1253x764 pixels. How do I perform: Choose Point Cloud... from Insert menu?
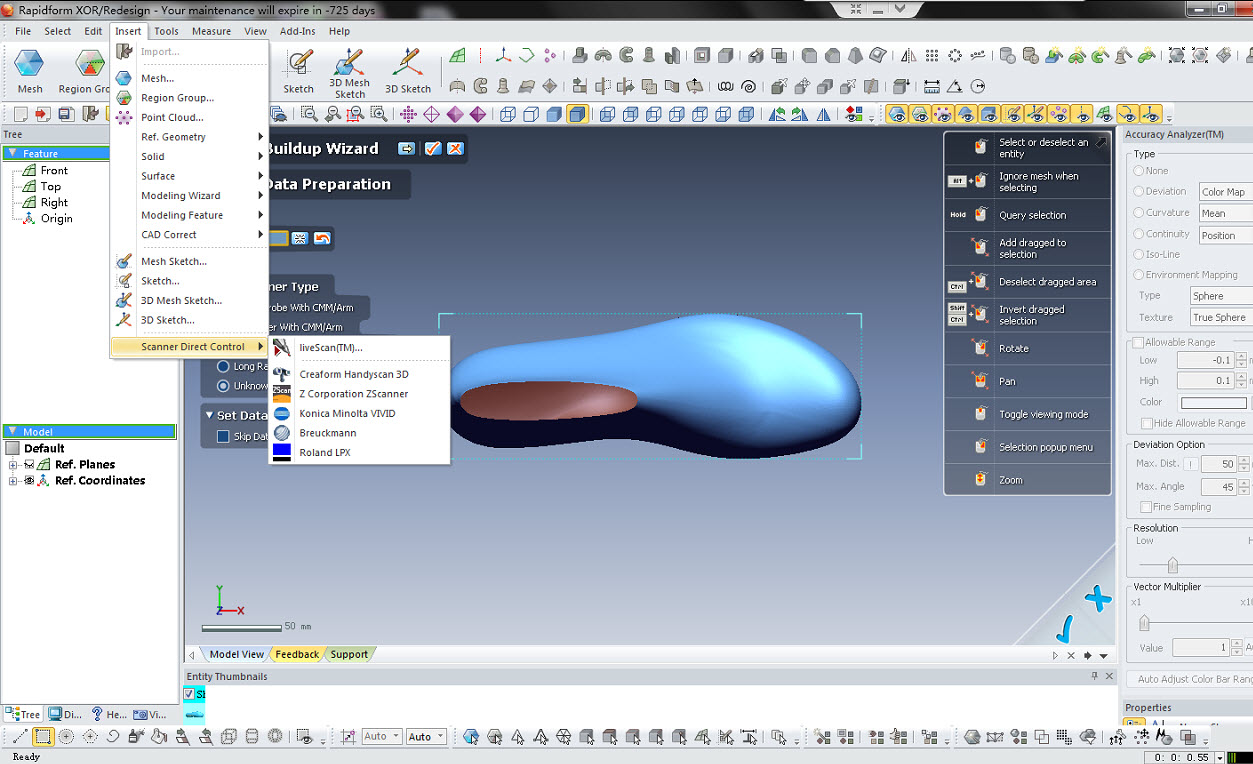tap(172, 118)
